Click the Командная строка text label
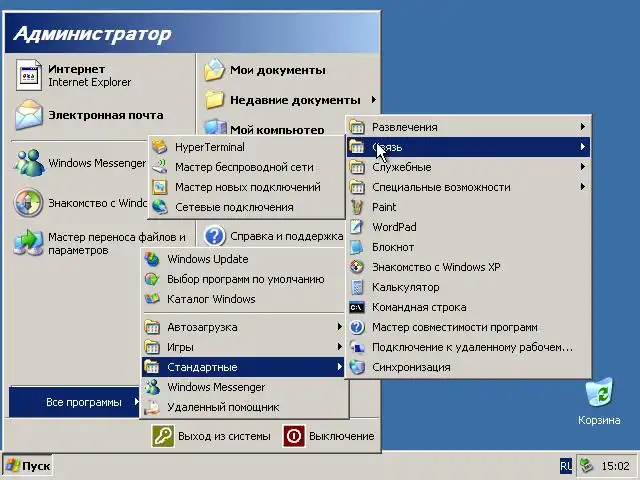 (419, 307)
